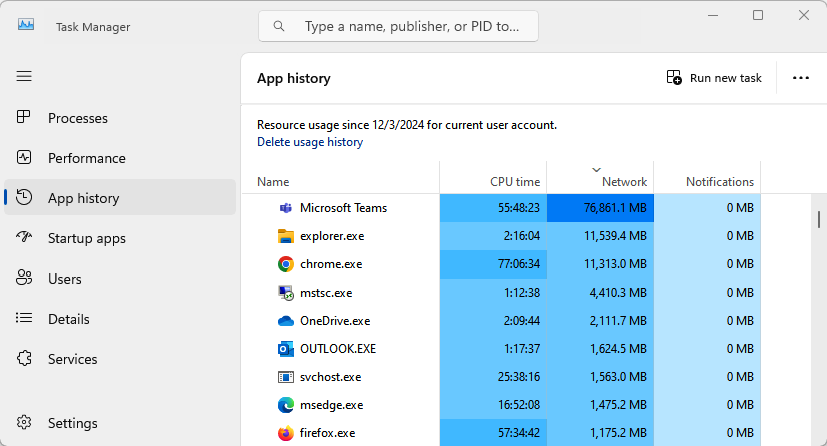Screen dimensions: 827x446
Task: Select the OneDrive.exe row name
Action: pos(335,321)
